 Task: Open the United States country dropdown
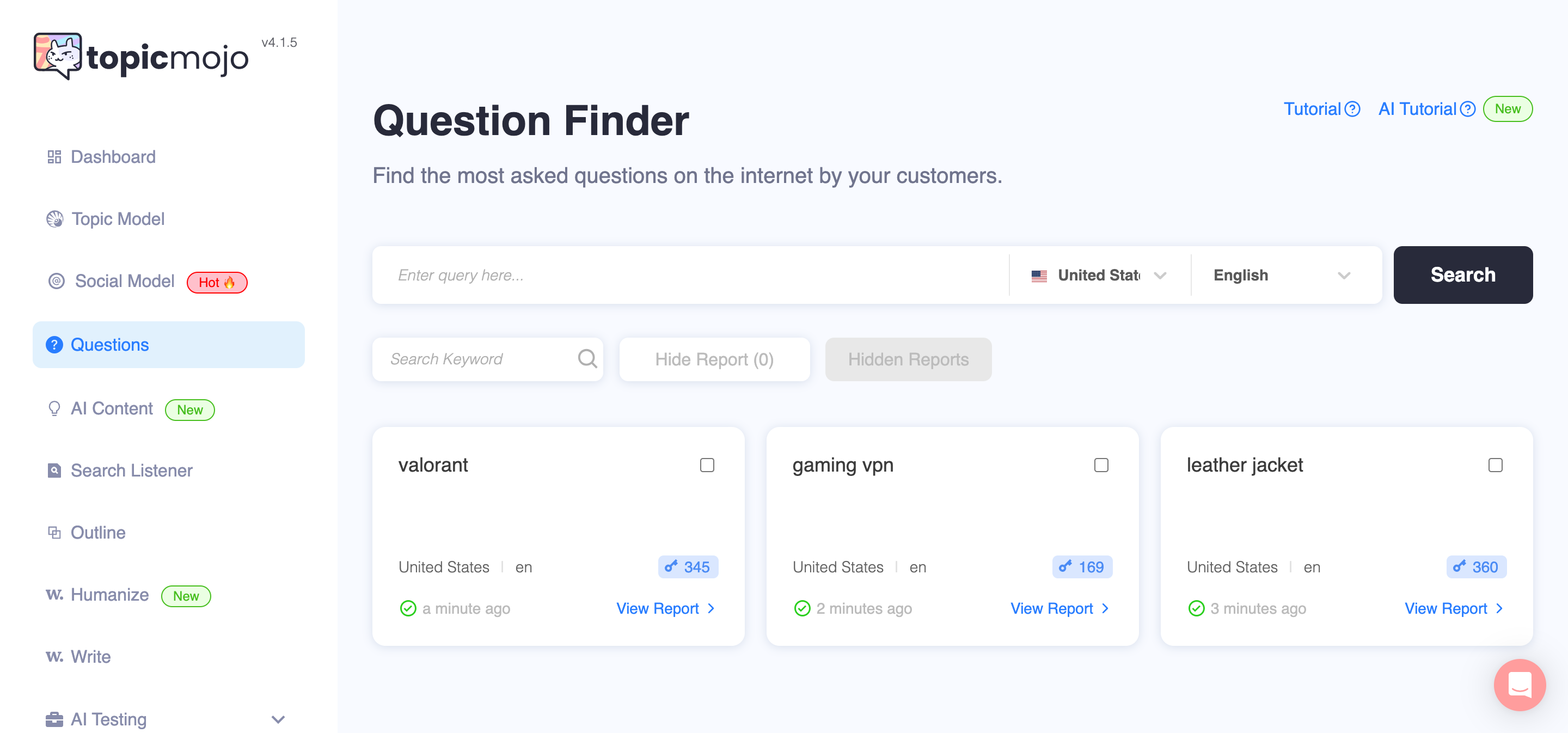click(x=1099, y=275)
